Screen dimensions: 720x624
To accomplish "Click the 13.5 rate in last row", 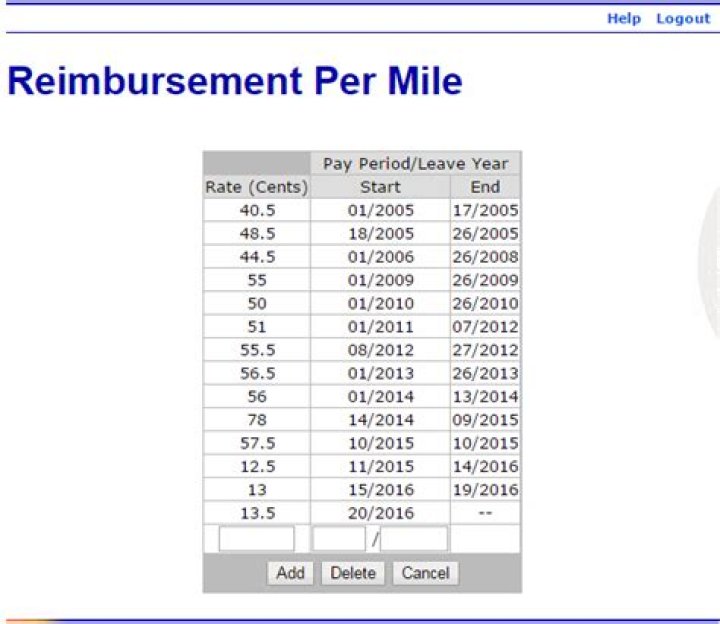I will coord(256,513).
